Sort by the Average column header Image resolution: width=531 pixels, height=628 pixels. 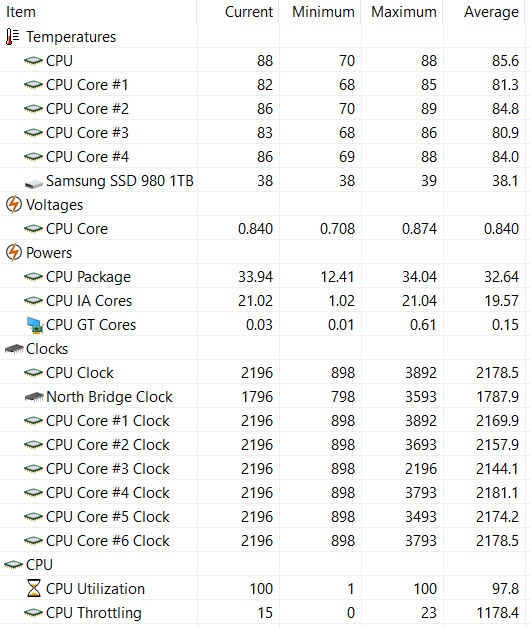pyautogui.click(x=484, y=12)
